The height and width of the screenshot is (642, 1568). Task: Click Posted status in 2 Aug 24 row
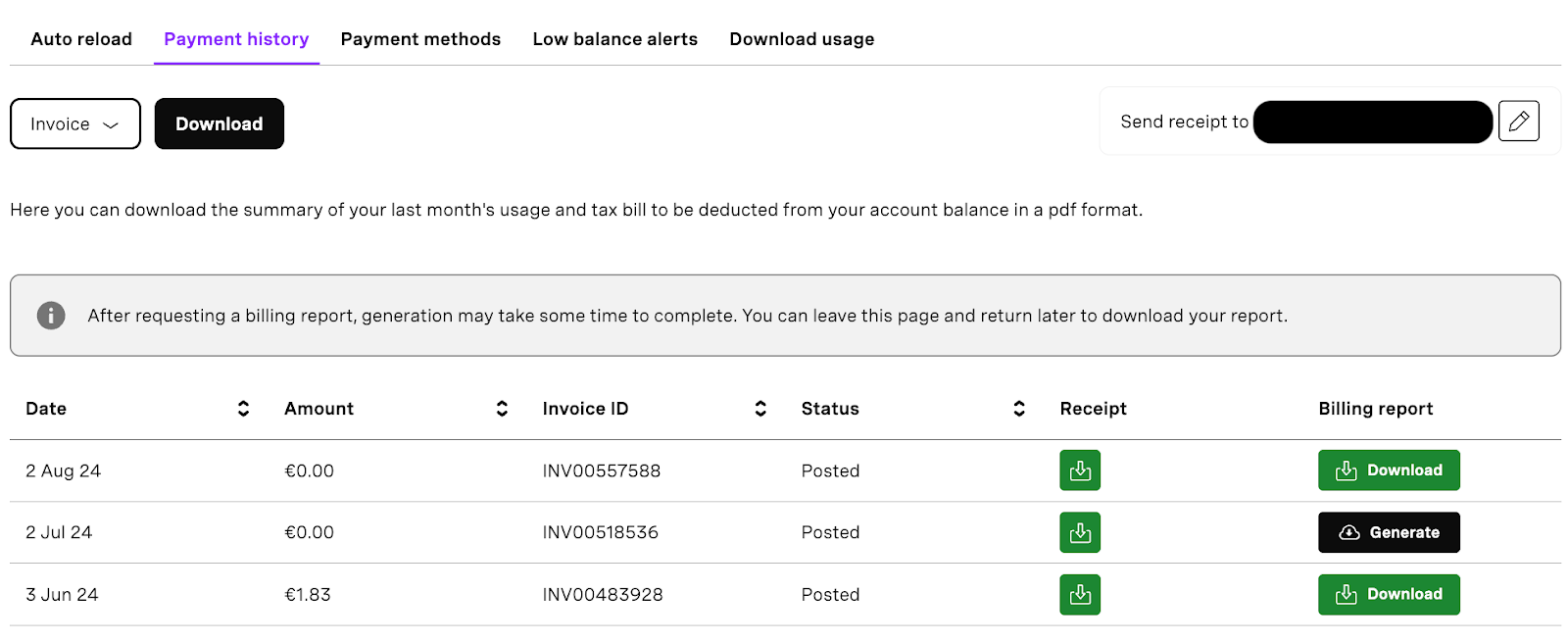pos(830,470)
